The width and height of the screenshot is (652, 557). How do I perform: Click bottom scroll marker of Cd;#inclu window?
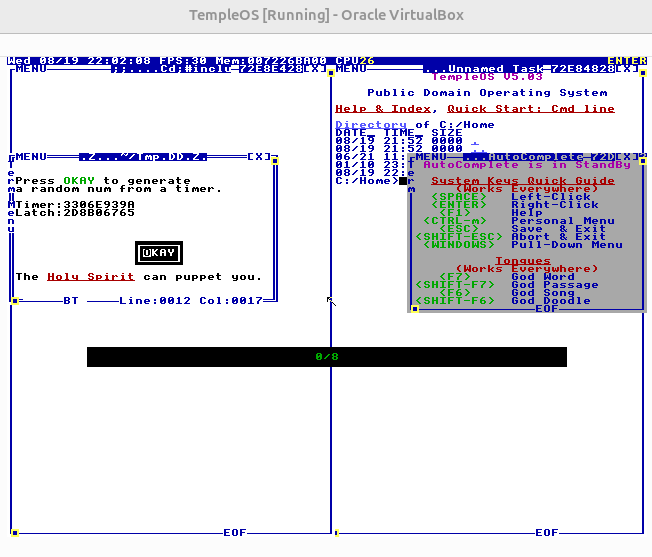(15, 532)
